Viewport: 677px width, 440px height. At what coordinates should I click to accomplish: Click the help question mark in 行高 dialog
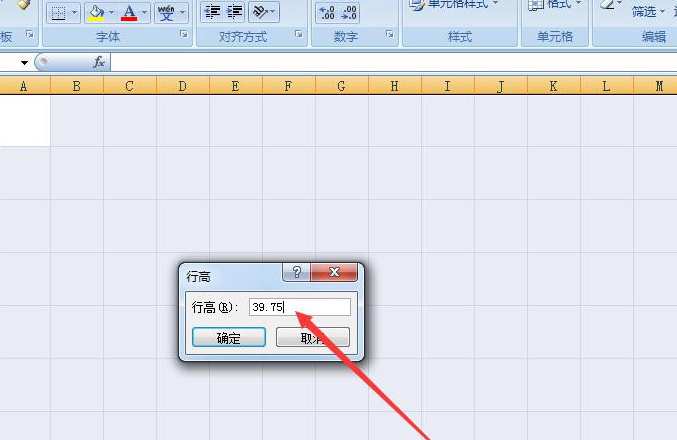tap(297, 272)
